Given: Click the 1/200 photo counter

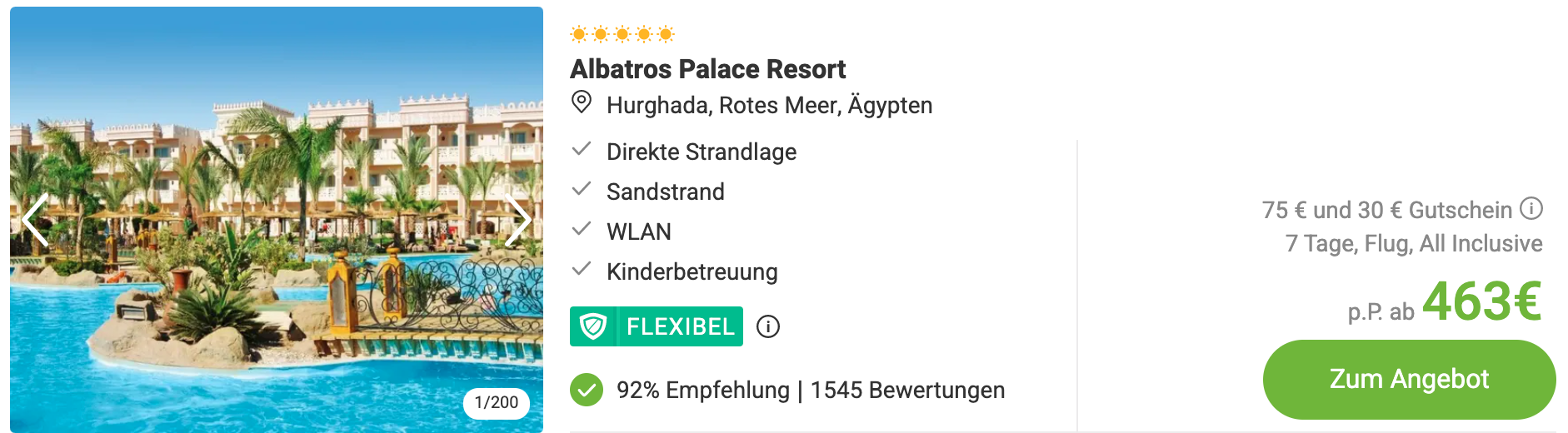Looking at the screenshot, I should tap(497, 403).
